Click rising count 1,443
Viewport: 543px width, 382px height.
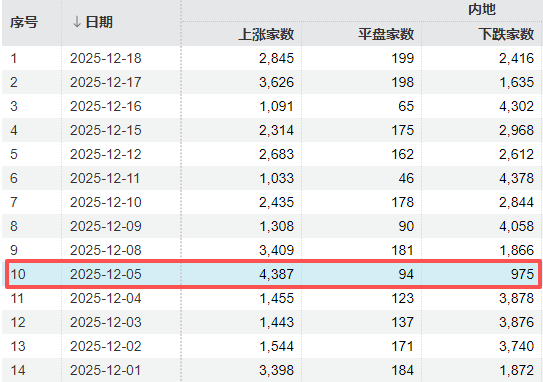[x=276, y=322]
